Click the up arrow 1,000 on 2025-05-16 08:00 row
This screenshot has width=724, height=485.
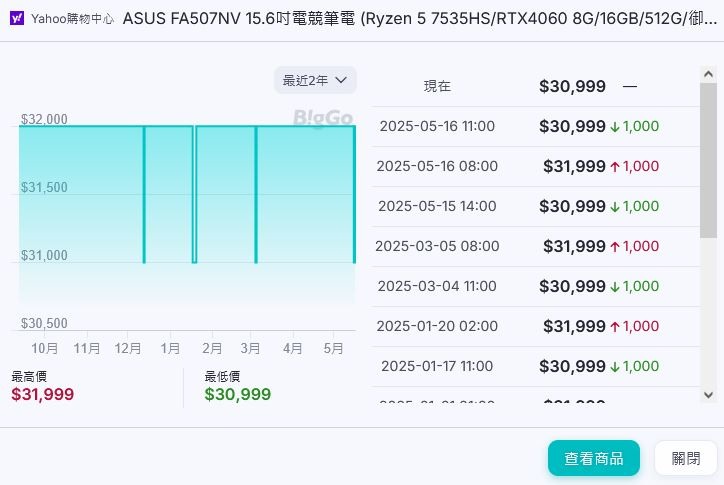[634, 167]
